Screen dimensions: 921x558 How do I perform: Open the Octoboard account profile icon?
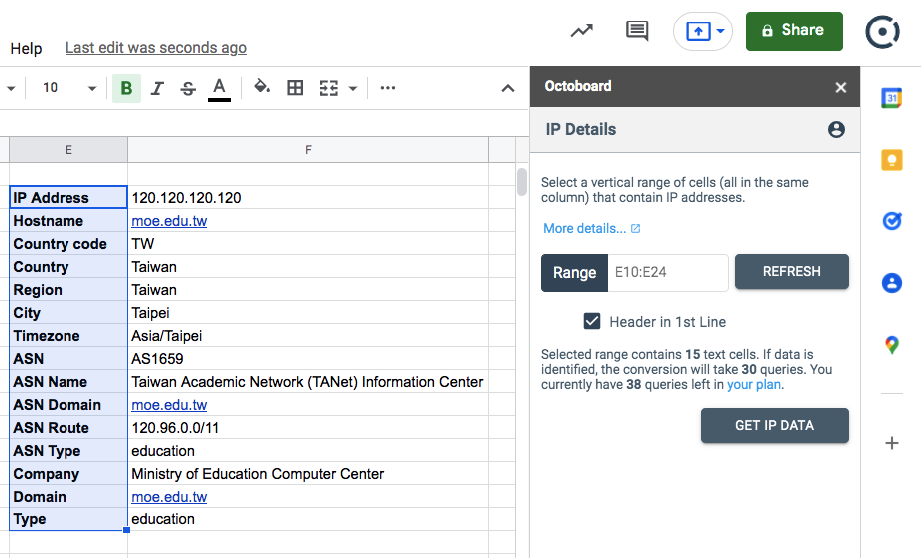click(836, 129)
